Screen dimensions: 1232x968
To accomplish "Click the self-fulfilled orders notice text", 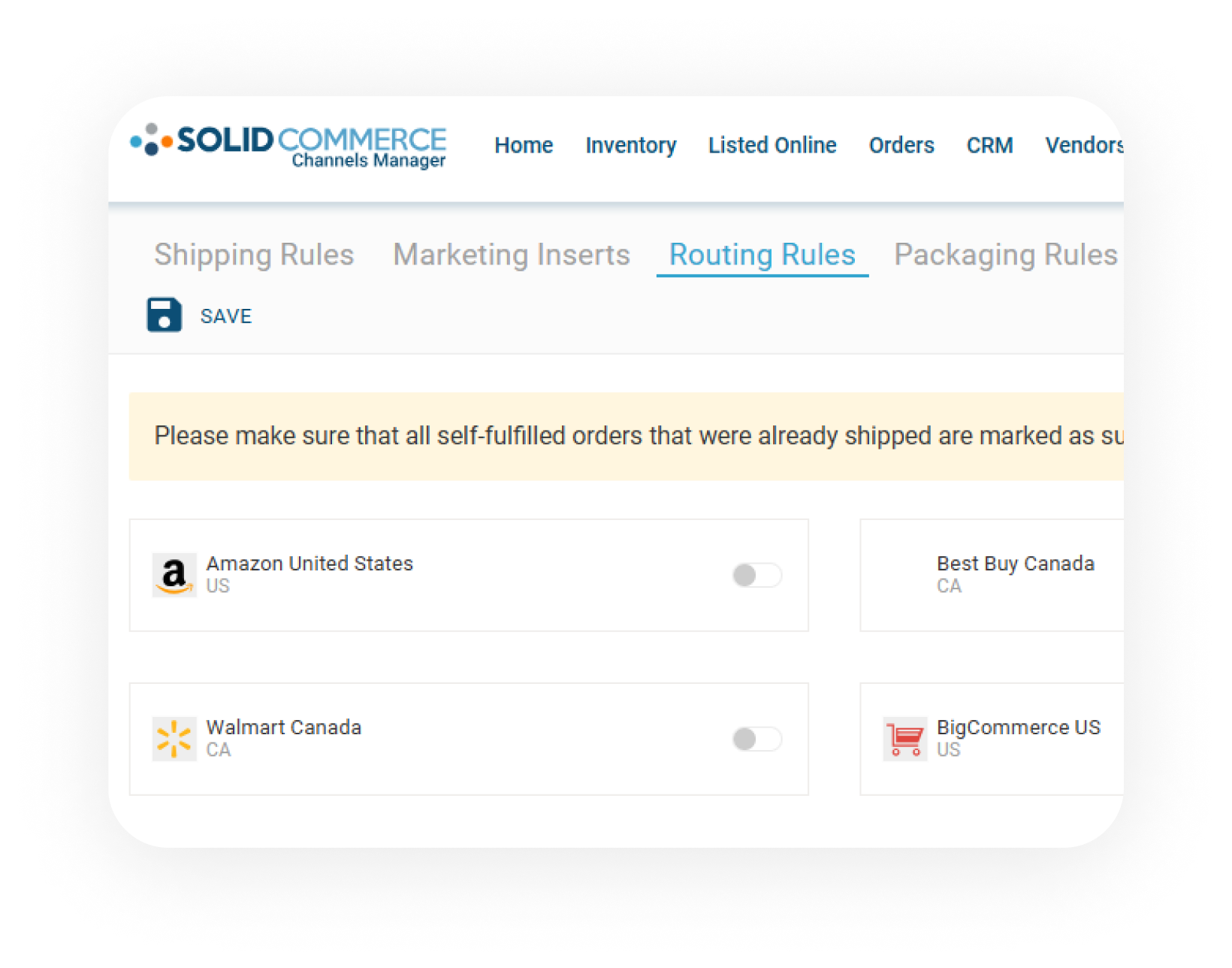I will pyautogui.click(x=639, y=436).
